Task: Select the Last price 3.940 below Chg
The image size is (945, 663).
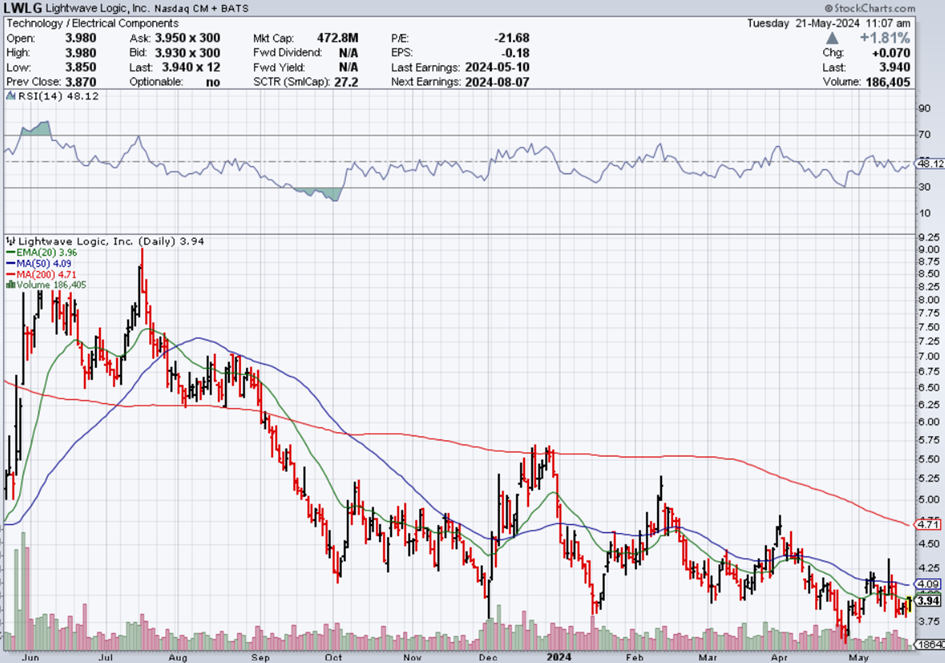Action: [895, 67]
